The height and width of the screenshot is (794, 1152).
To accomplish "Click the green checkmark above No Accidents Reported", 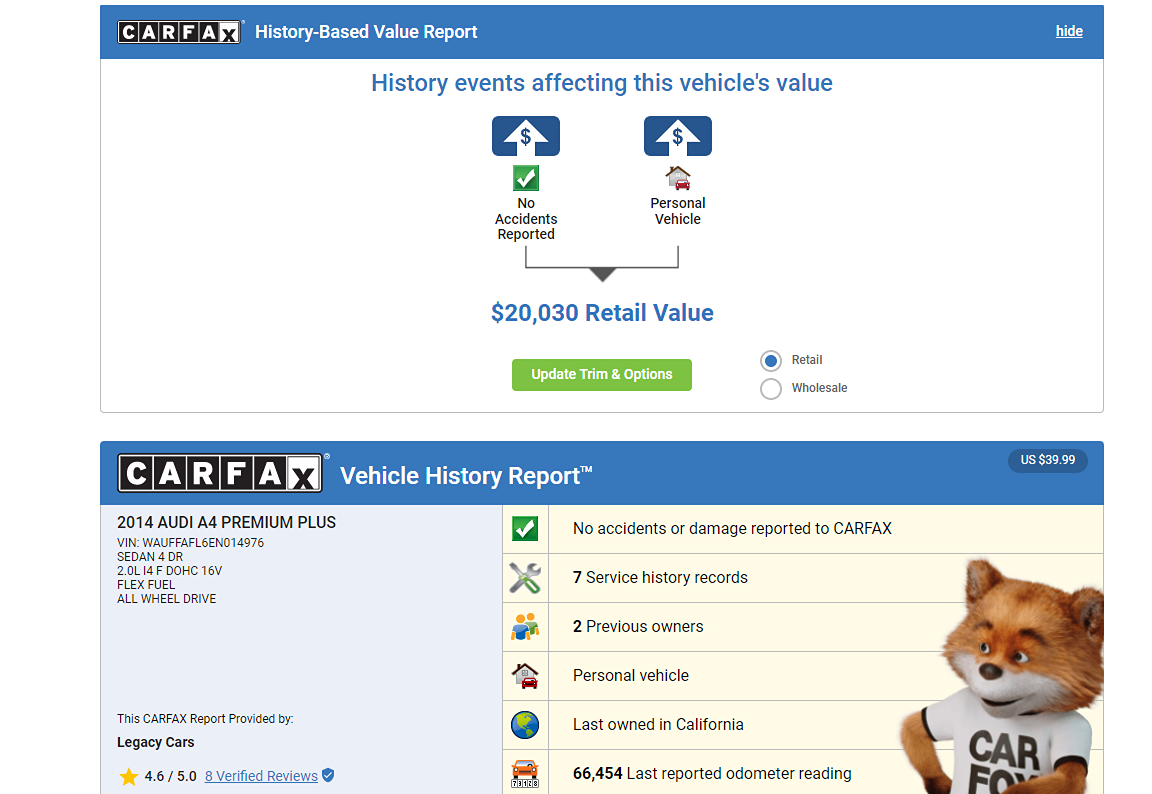I will pos(526,178).
